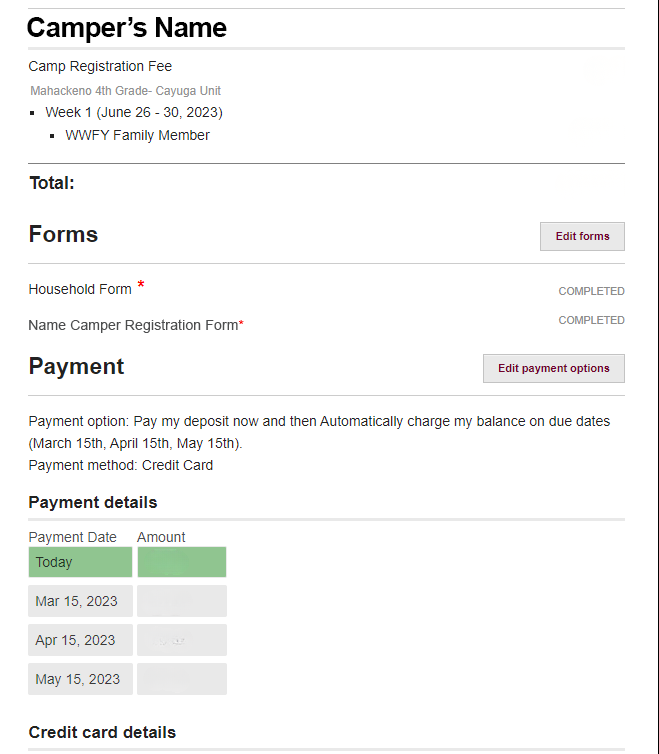Click the Amount column header
Image resolution: width=659 pixels, height=754 pixels.
161,537
